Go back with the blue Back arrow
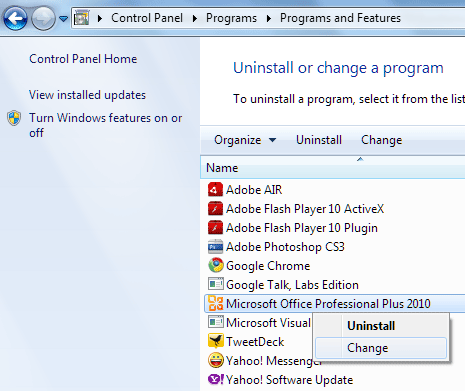Screen dimensions: 465x391 15,18
